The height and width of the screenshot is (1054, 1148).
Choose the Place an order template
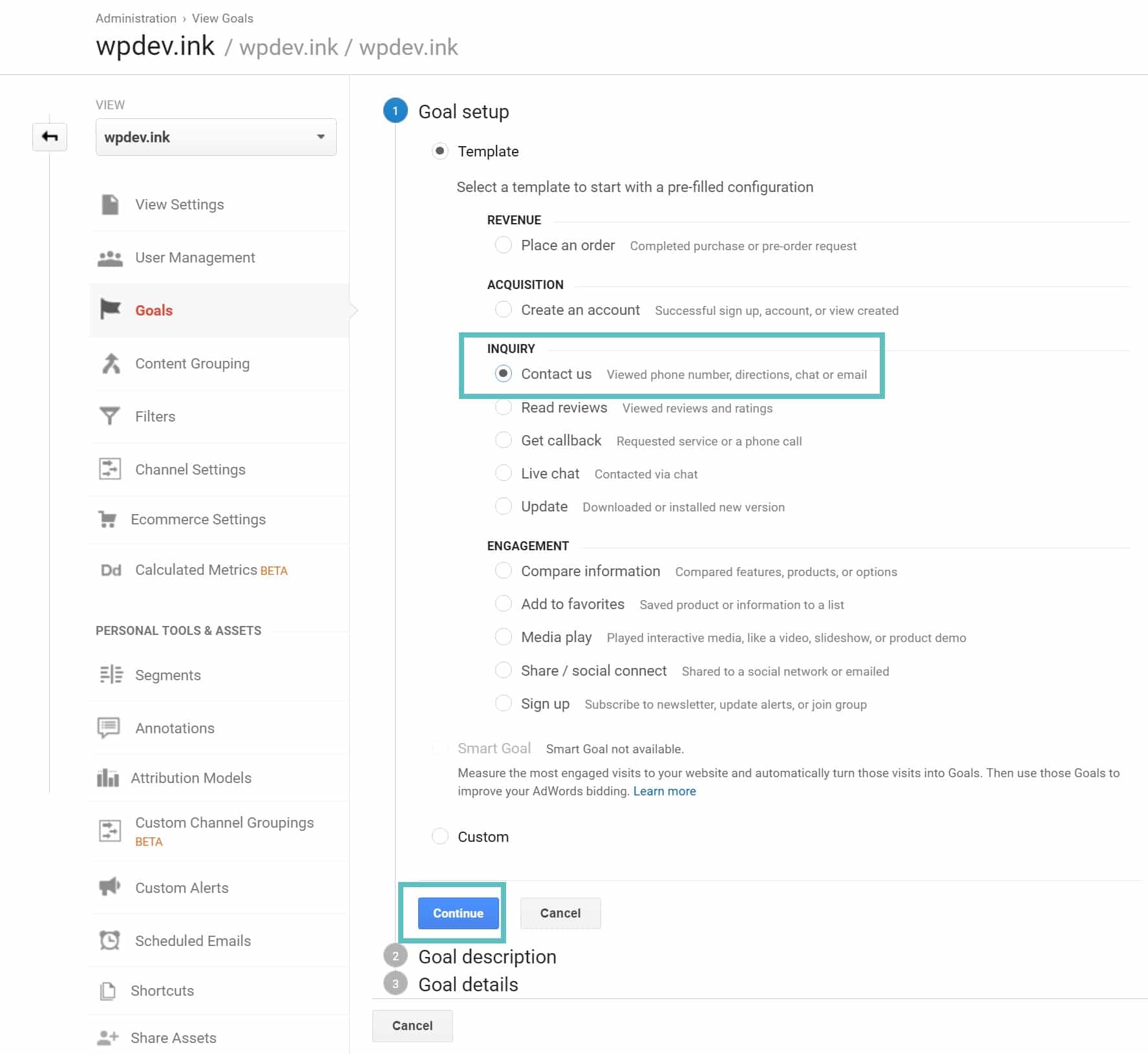click(x=504, y=245)
